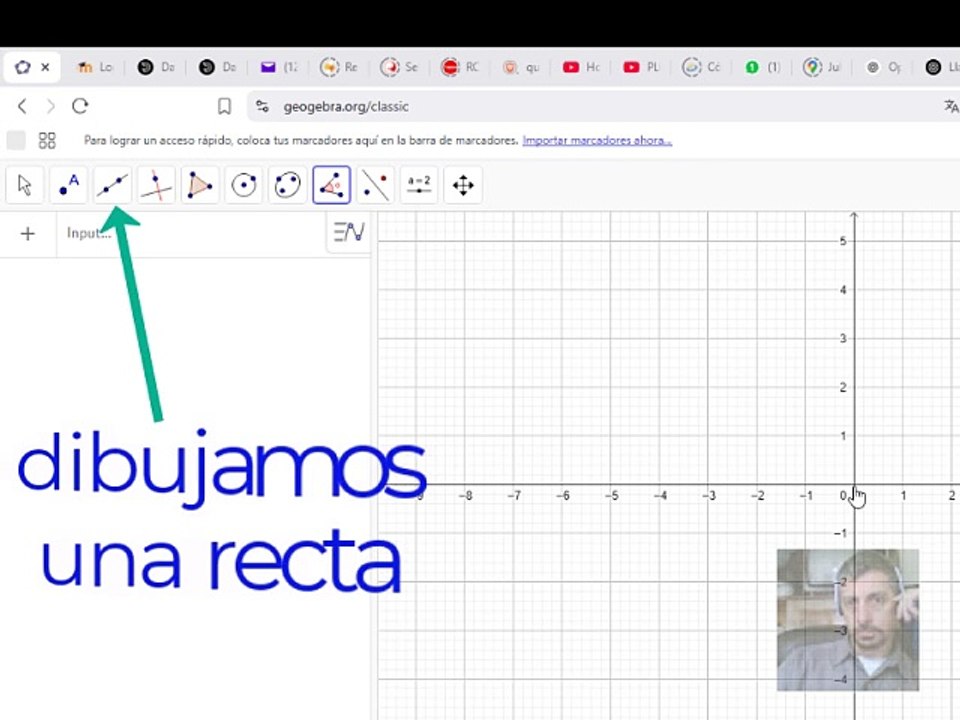960x720 pixels.
Task: Select the Point tool
Action: coord(69,185)
